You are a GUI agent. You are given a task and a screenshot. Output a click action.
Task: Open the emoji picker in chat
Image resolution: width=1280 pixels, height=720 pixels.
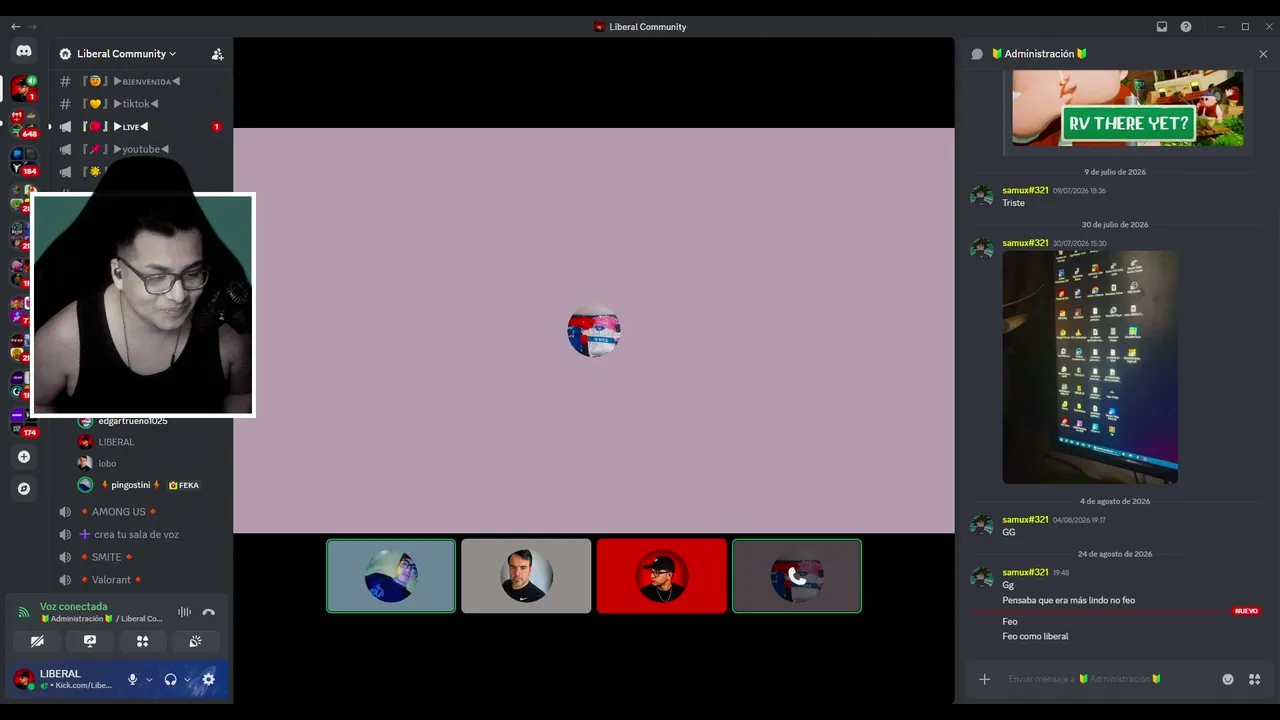(1228, 679)
